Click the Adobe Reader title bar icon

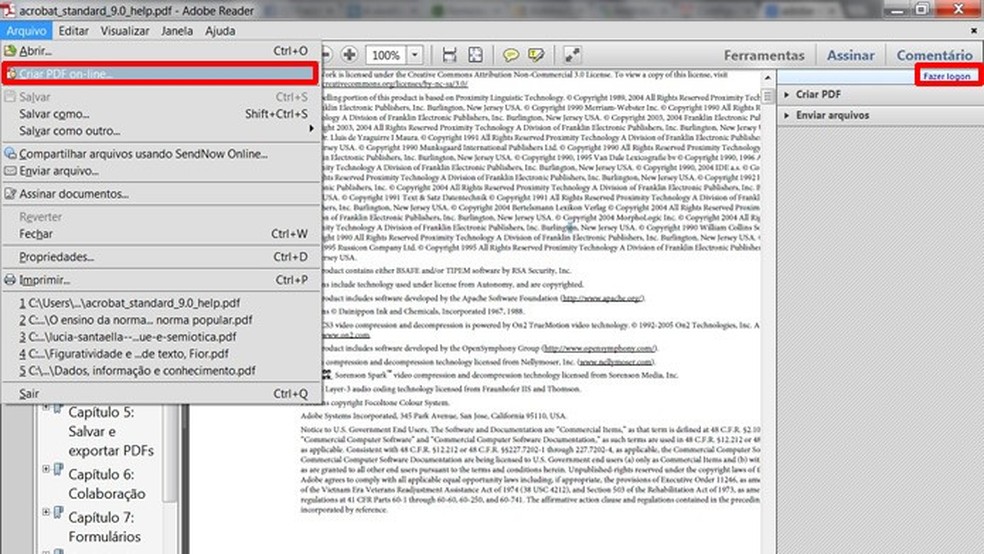(x=7, y=10)
